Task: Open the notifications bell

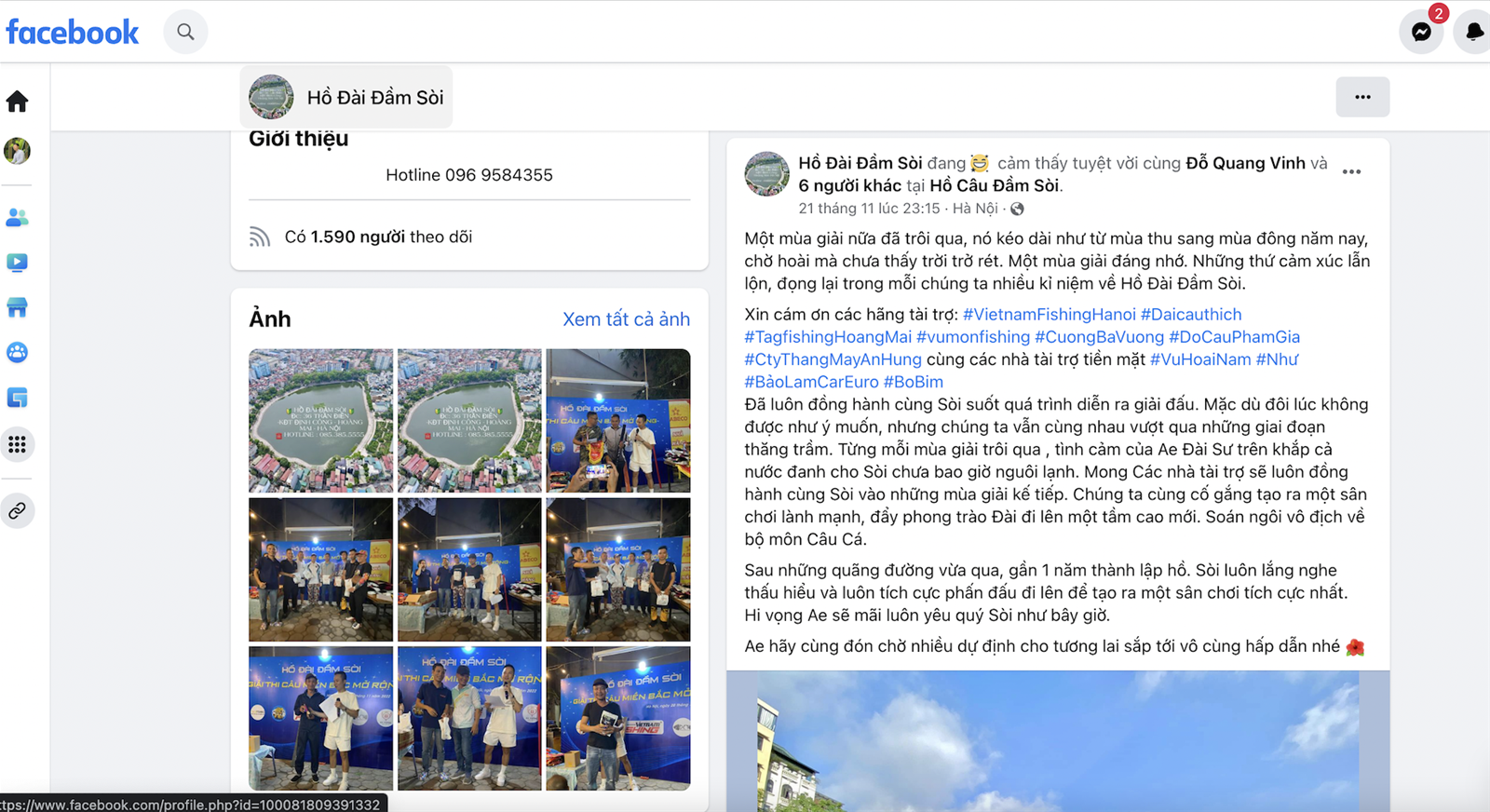Action: 1473,32
